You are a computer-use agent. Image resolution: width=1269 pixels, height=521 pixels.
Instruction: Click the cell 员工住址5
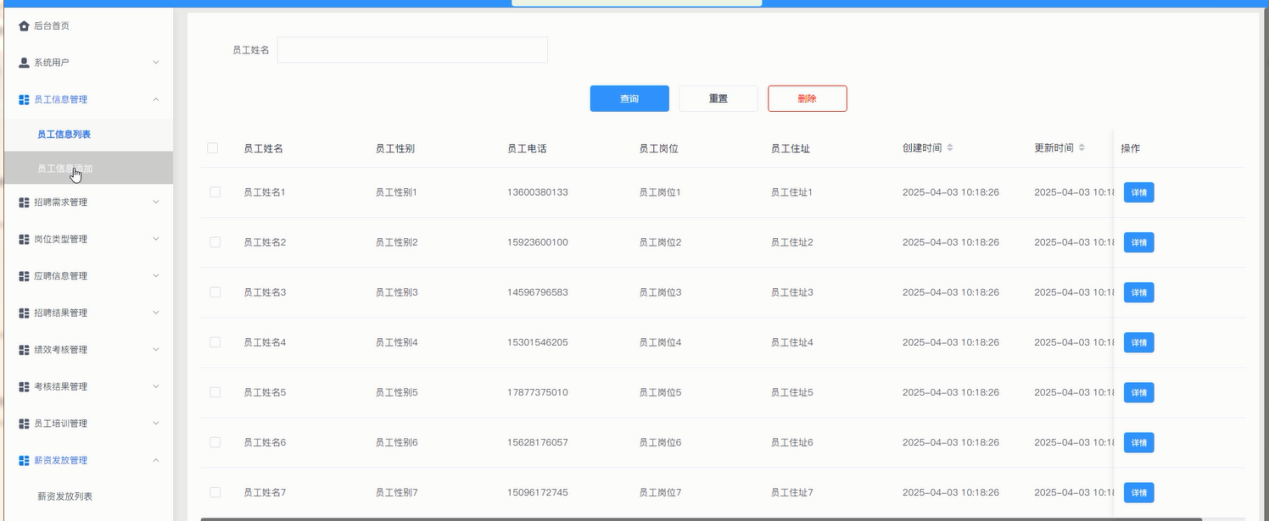(x=792, y=392)
